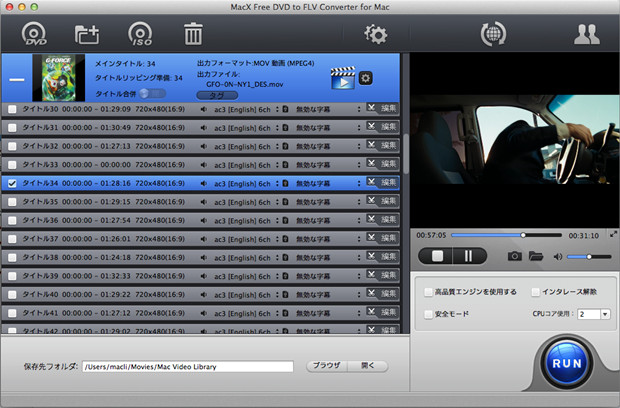Enable 安全モード checkbox
620x408 pixels.
tap(428, 314)
